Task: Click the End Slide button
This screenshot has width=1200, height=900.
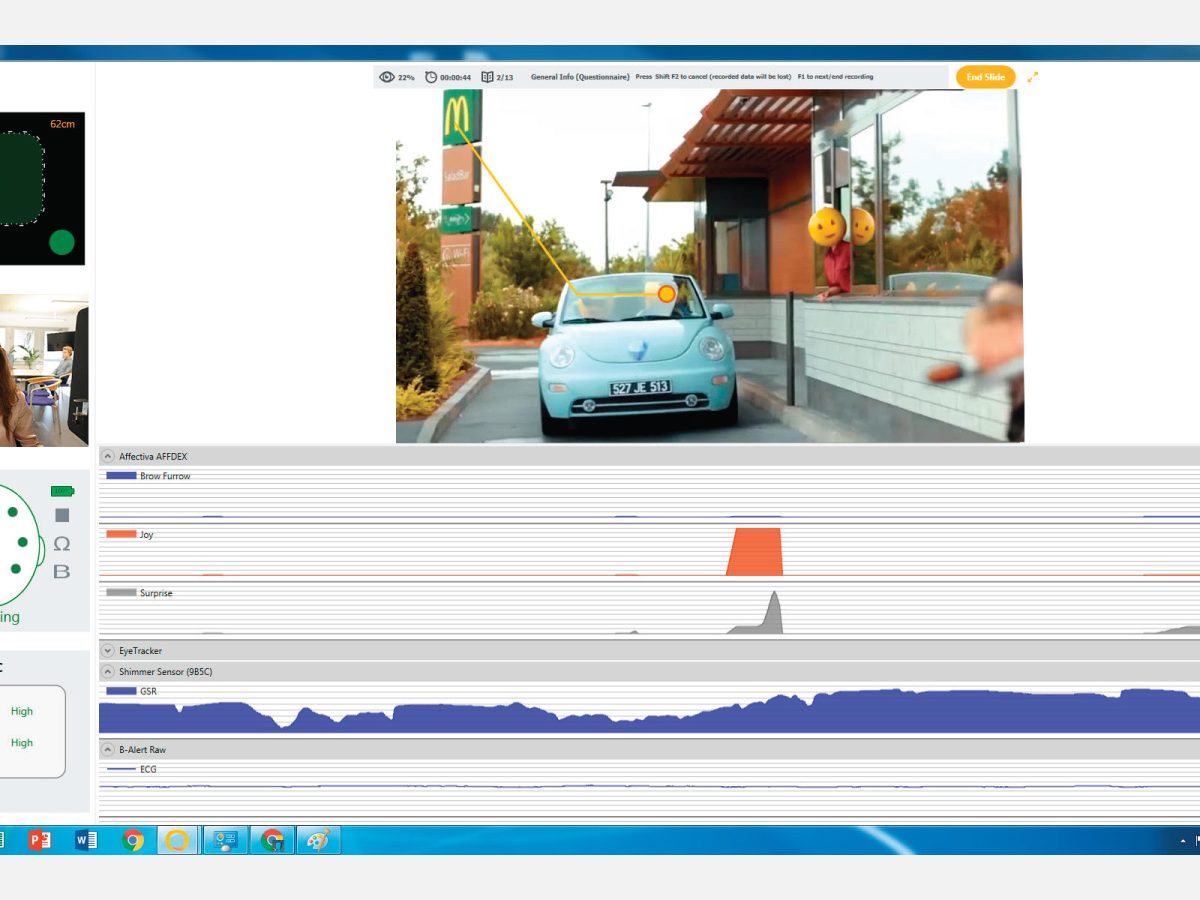Action: 986,77
